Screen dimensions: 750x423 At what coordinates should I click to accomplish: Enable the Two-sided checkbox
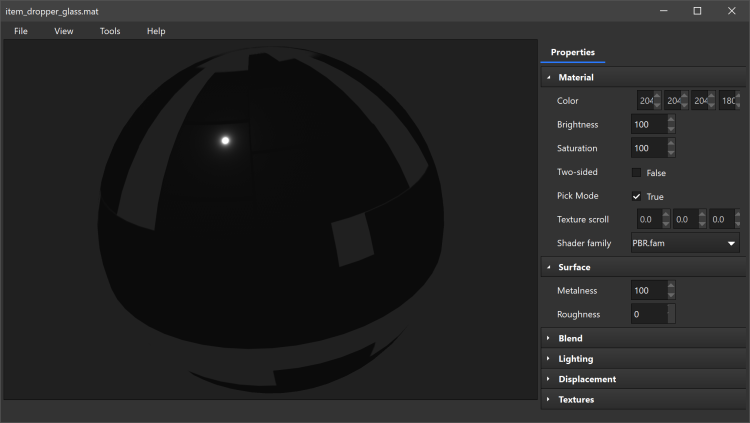click(637, 173)
